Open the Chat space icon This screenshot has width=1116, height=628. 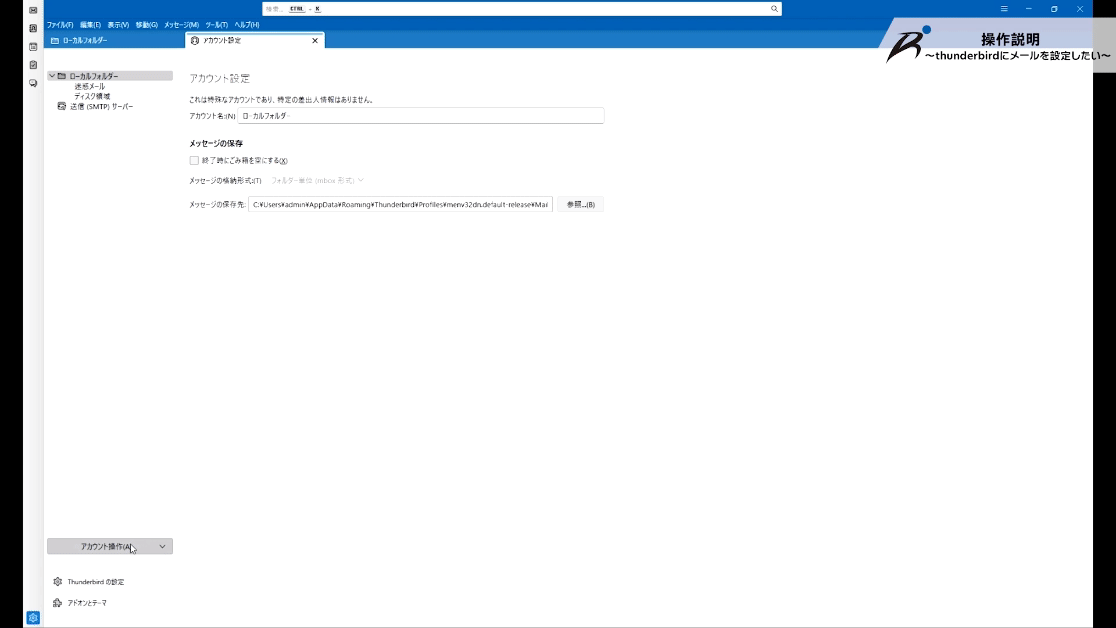coord(33,83)
